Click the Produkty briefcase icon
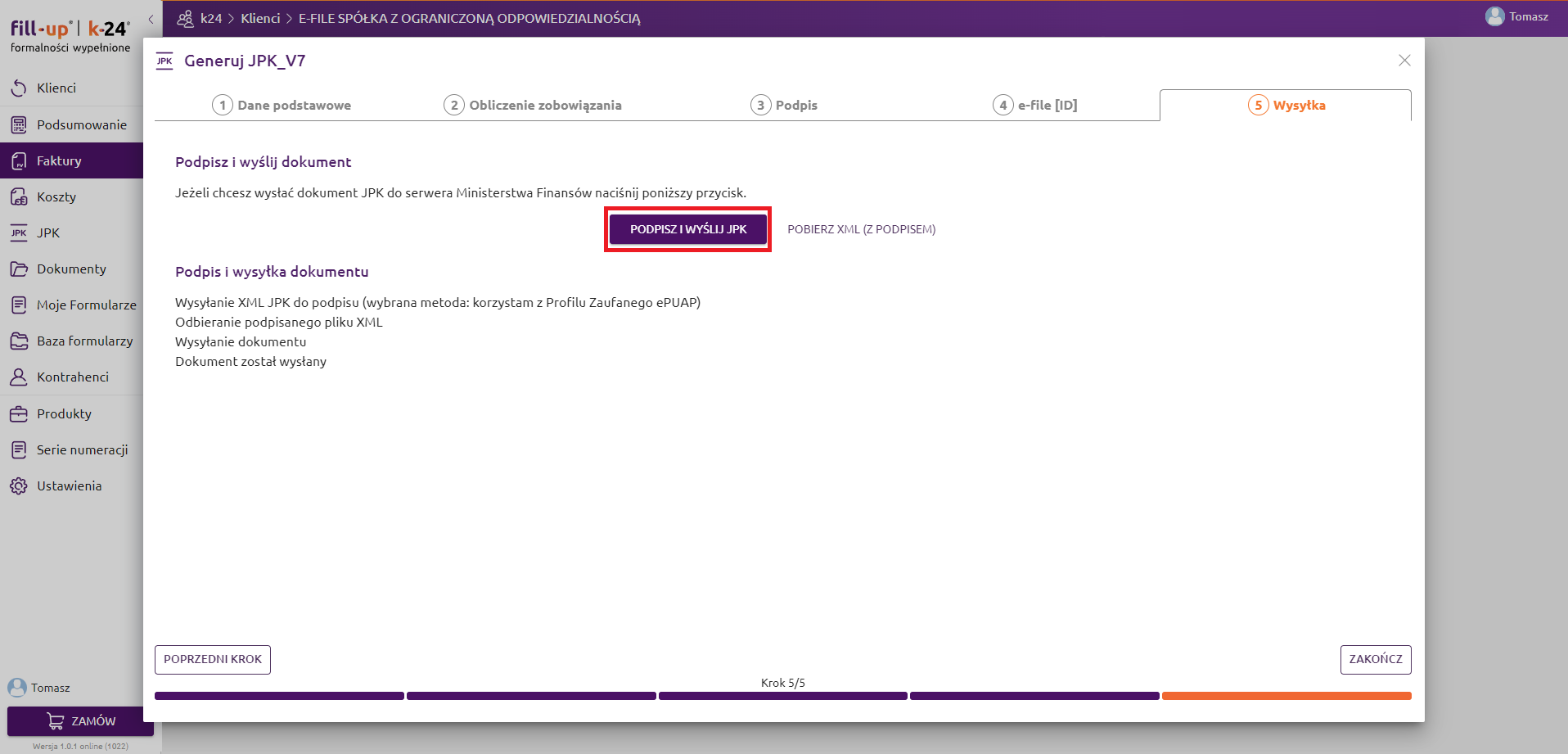This screenshot has height=754, width=1568. pyautogui.click(x=19, y=414)
